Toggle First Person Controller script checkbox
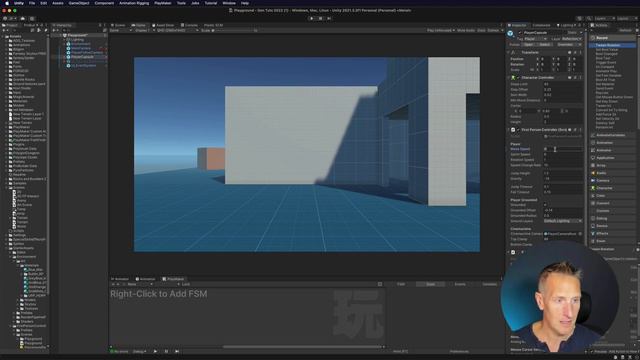Viewport: 640px width, 360px height. (518, 130)
